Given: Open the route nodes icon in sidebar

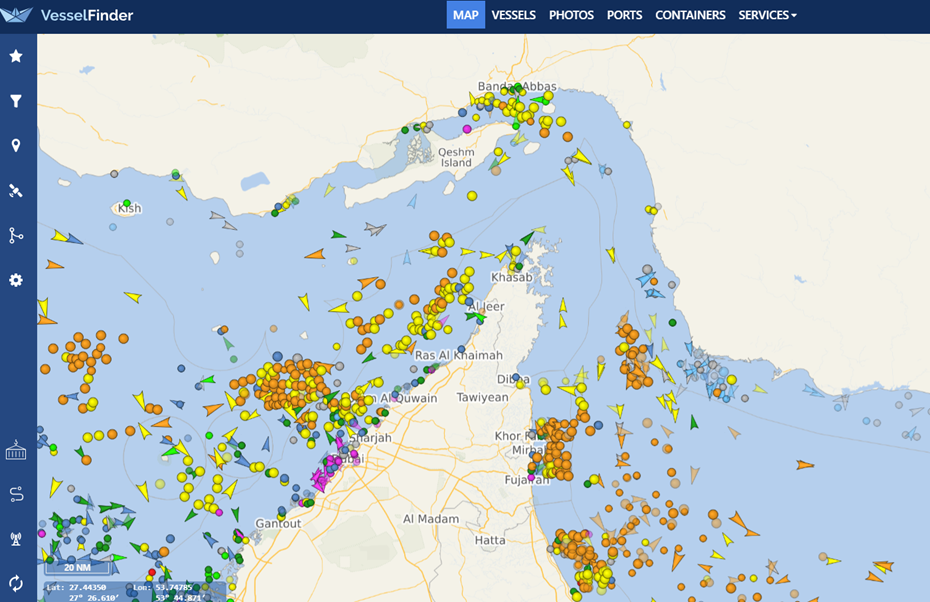Looking at the screenshot, I should tap(16, 236).
